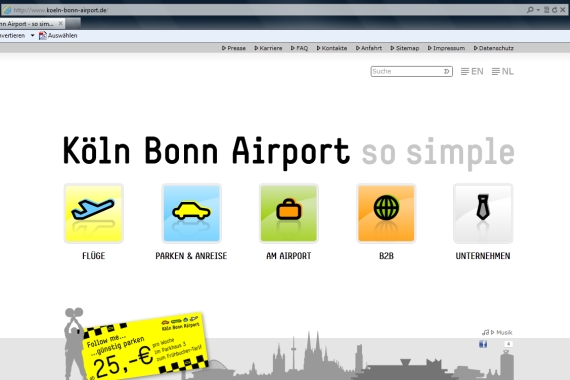This screenshot has width=570, height=380.
Task: Open the Karriere link
Action: 268,48
